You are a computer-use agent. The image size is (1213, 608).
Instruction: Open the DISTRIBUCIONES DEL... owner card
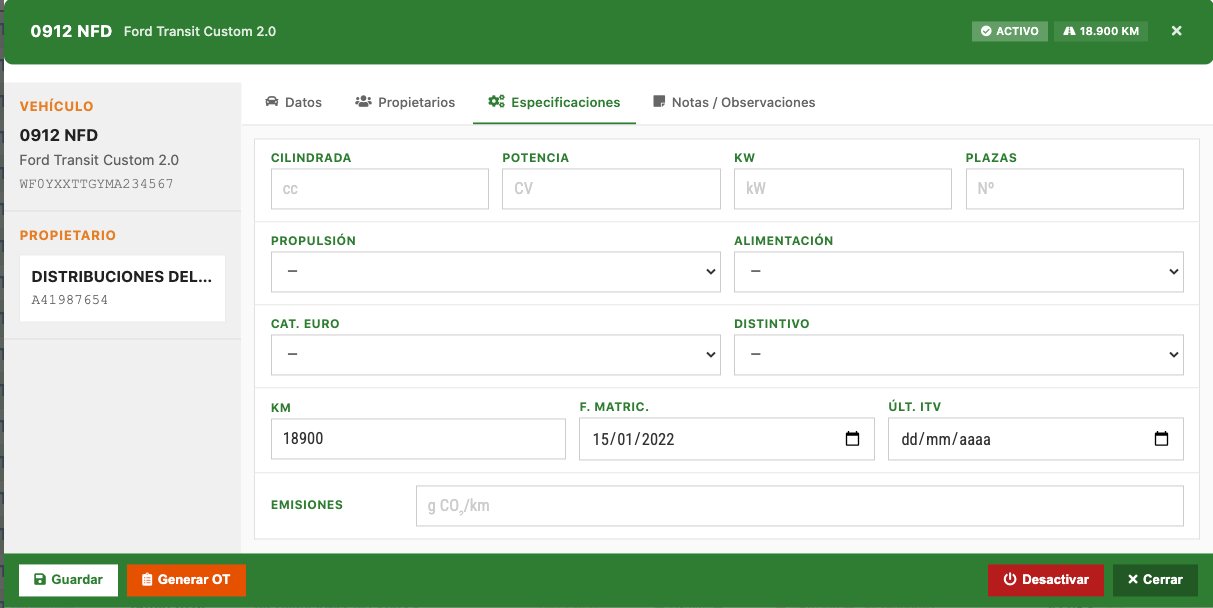123,288
